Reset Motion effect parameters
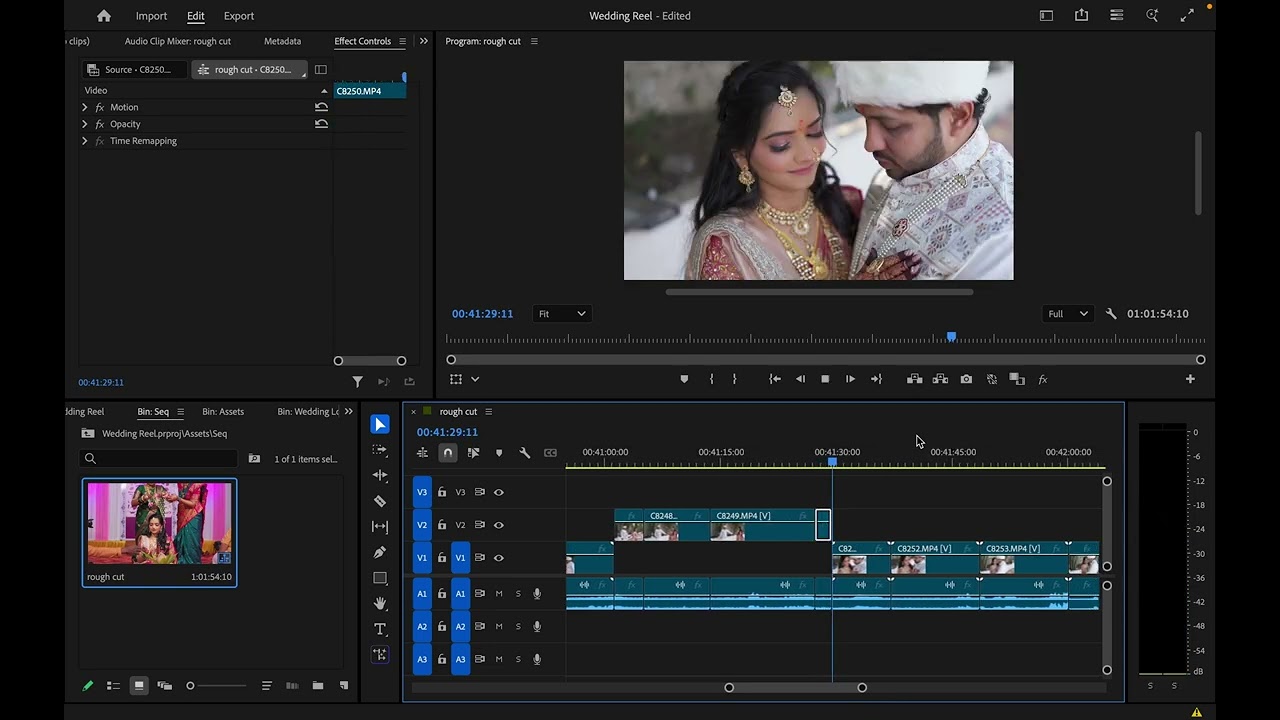This screenshot has height=720, width=1280. [x=321, y=107]
